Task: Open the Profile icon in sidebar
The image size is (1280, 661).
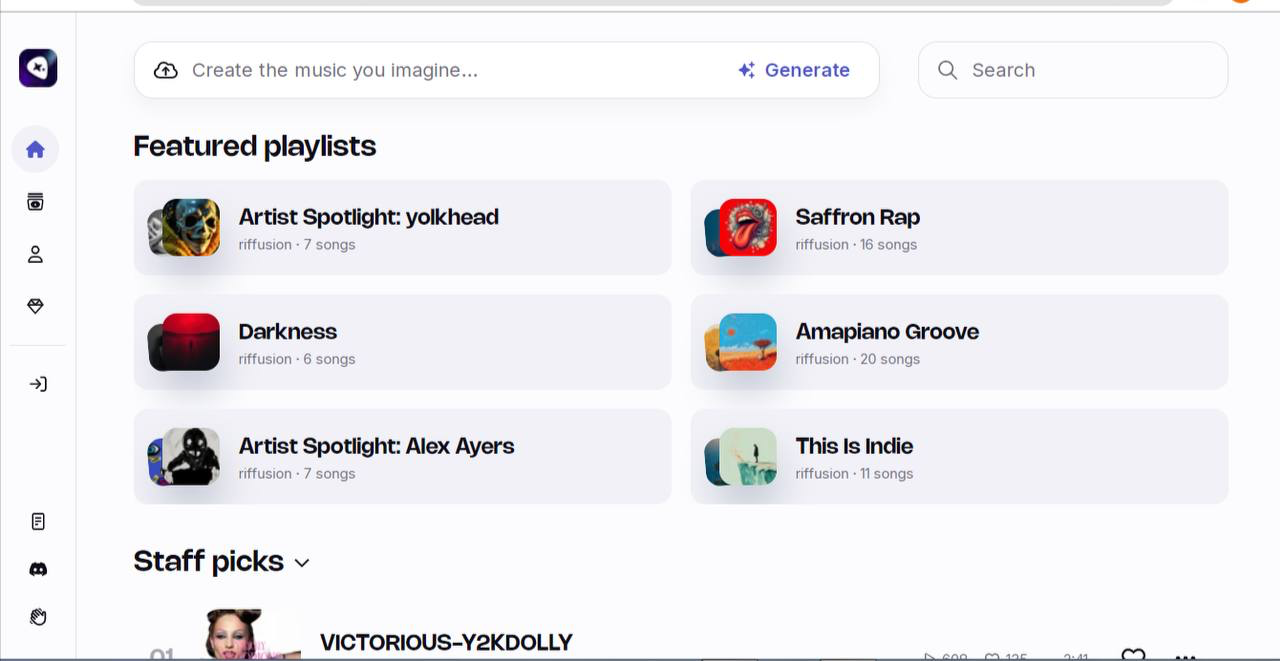Action: [35, 255]
